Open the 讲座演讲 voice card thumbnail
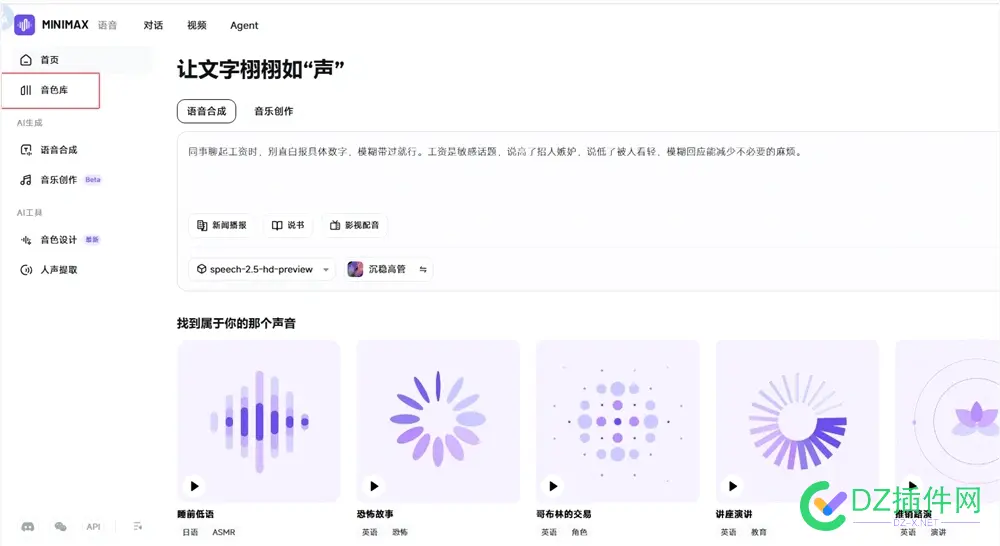The width and height of the screenshot is (1000, 546). 797,422
